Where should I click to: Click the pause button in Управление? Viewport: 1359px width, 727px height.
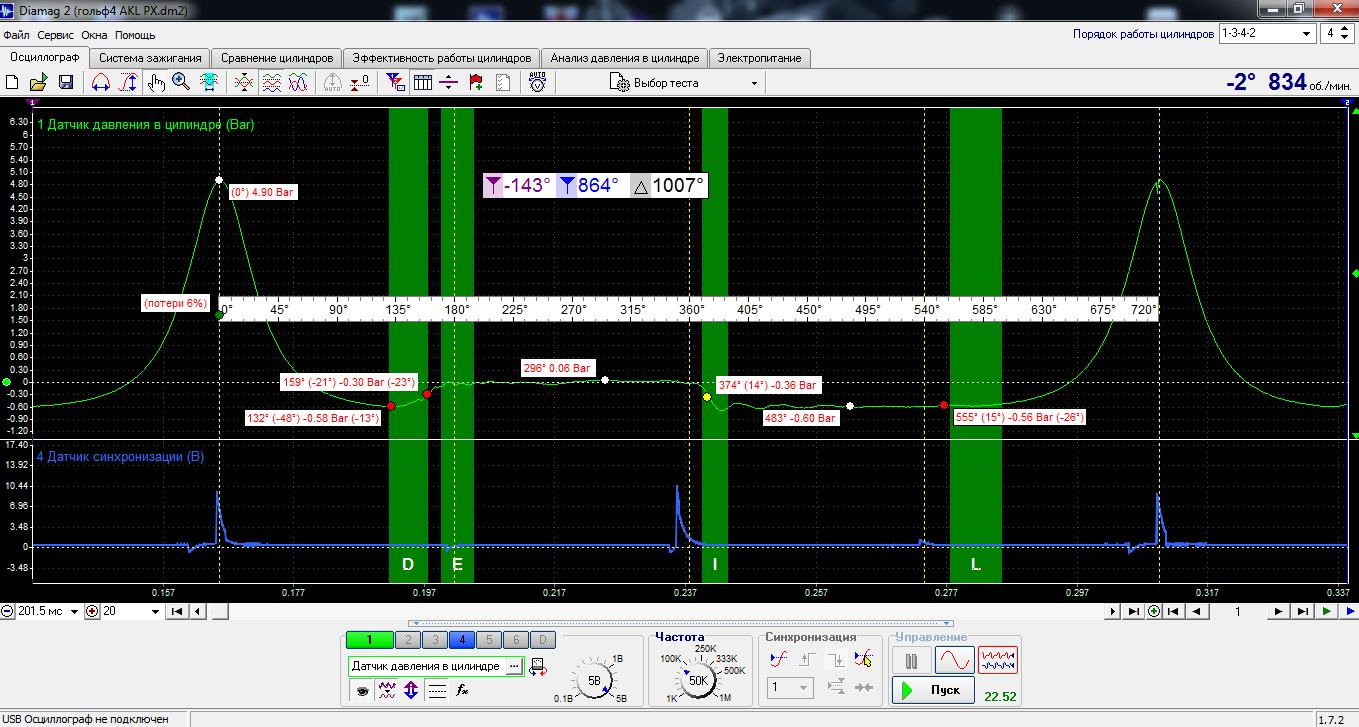pos(911,661)
